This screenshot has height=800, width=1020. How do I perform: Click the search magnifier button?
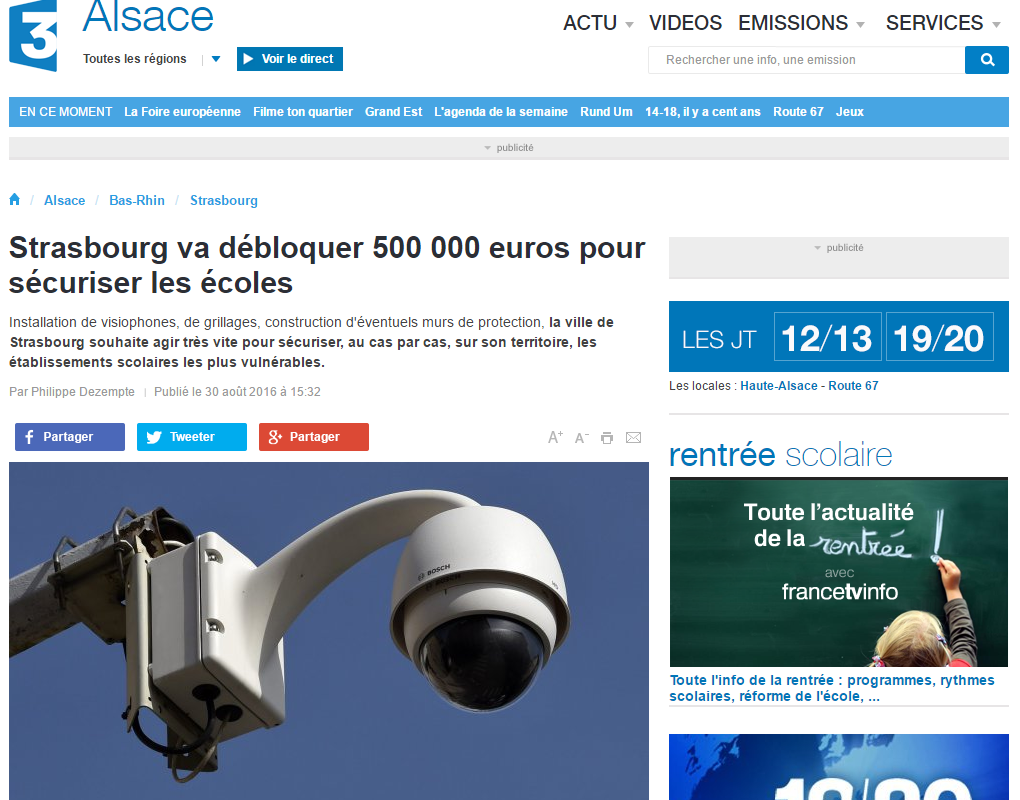pyautogui.click(x=986, y=60)
